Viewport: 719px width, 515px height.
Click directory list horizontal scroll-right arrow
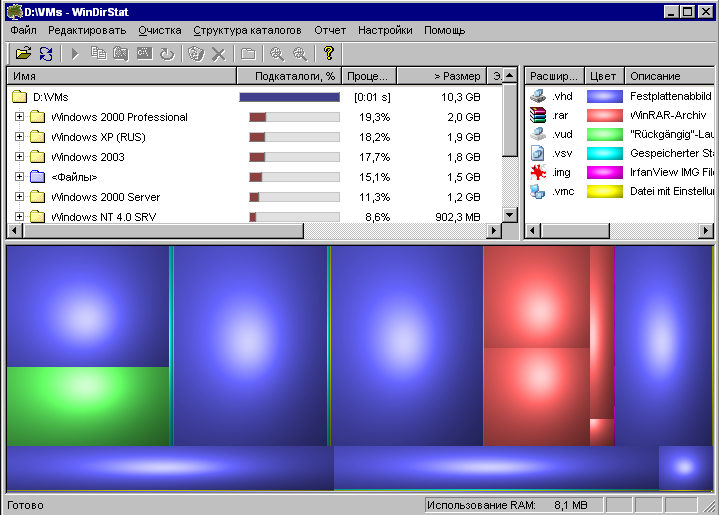pyautogui.click(x=493, y=230)
